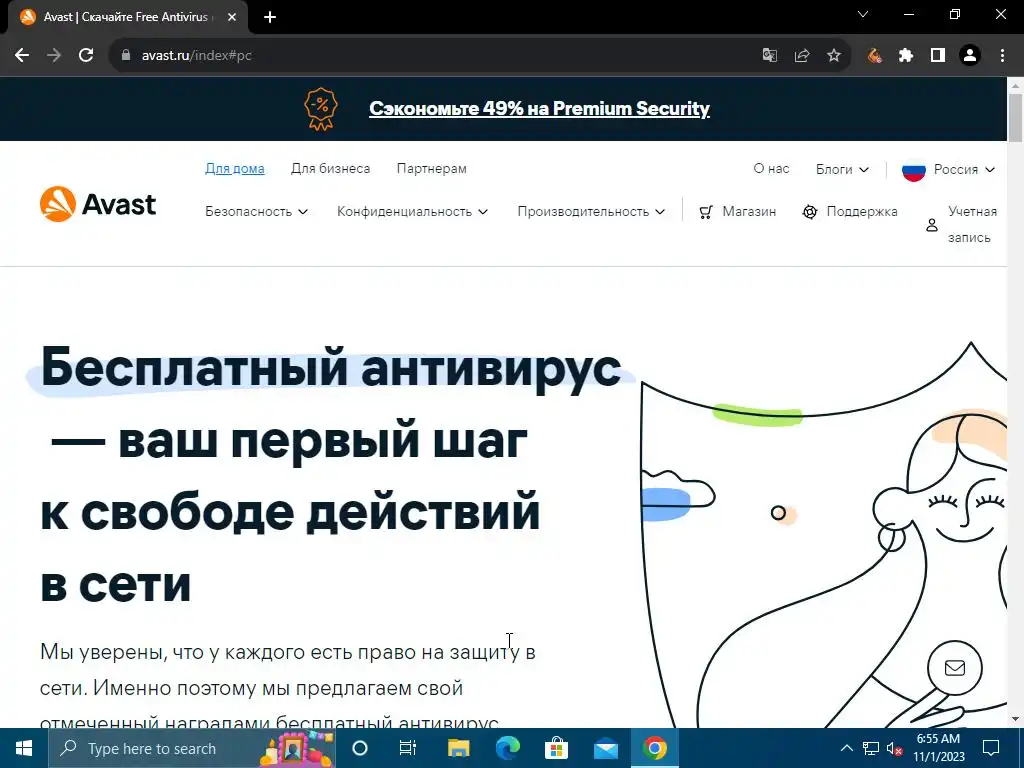
Task: Open the Chrome profile avatar
Action: (970, 56)
